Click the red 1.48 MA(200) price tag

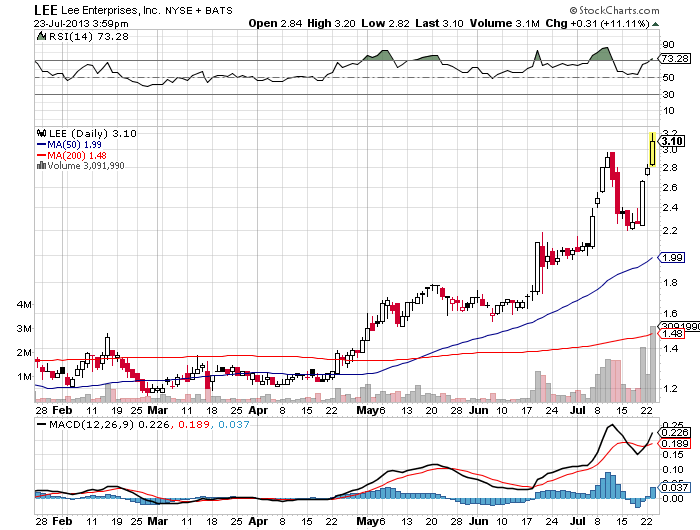(672, 334)
